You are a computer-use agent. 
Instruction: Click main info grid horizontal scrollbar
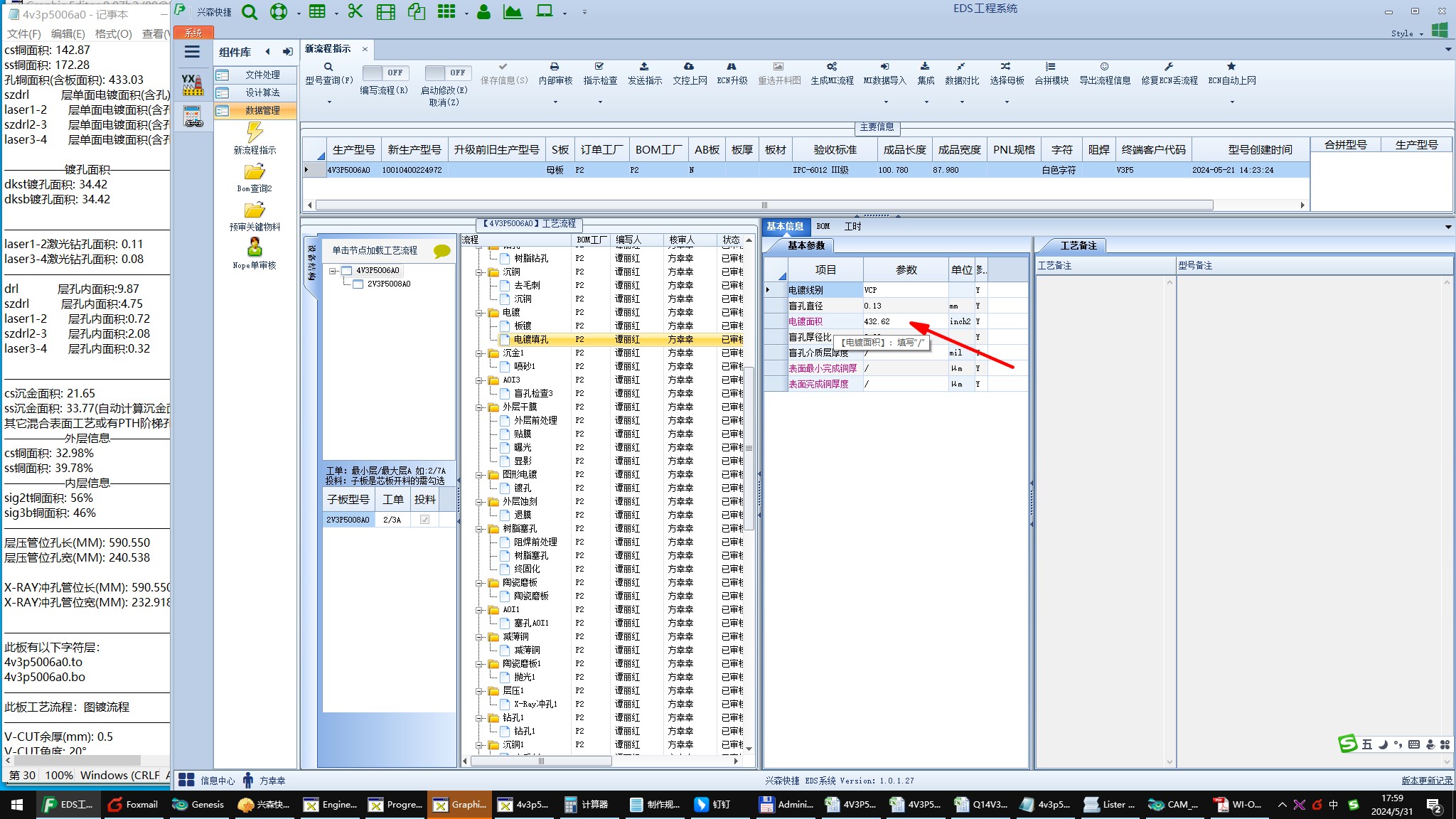click(764, 205)
